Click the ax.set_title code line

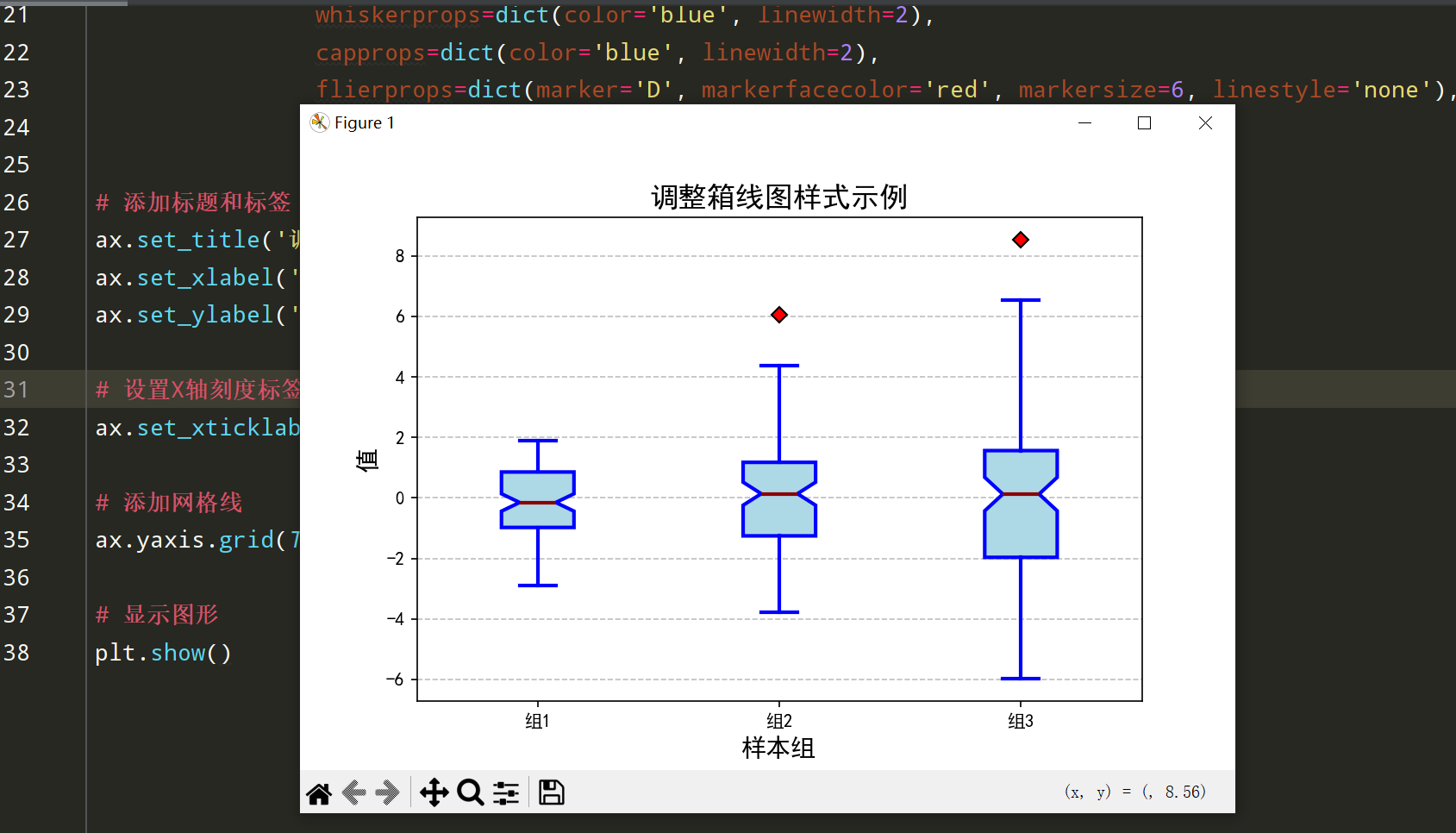[x=197, y=240]
